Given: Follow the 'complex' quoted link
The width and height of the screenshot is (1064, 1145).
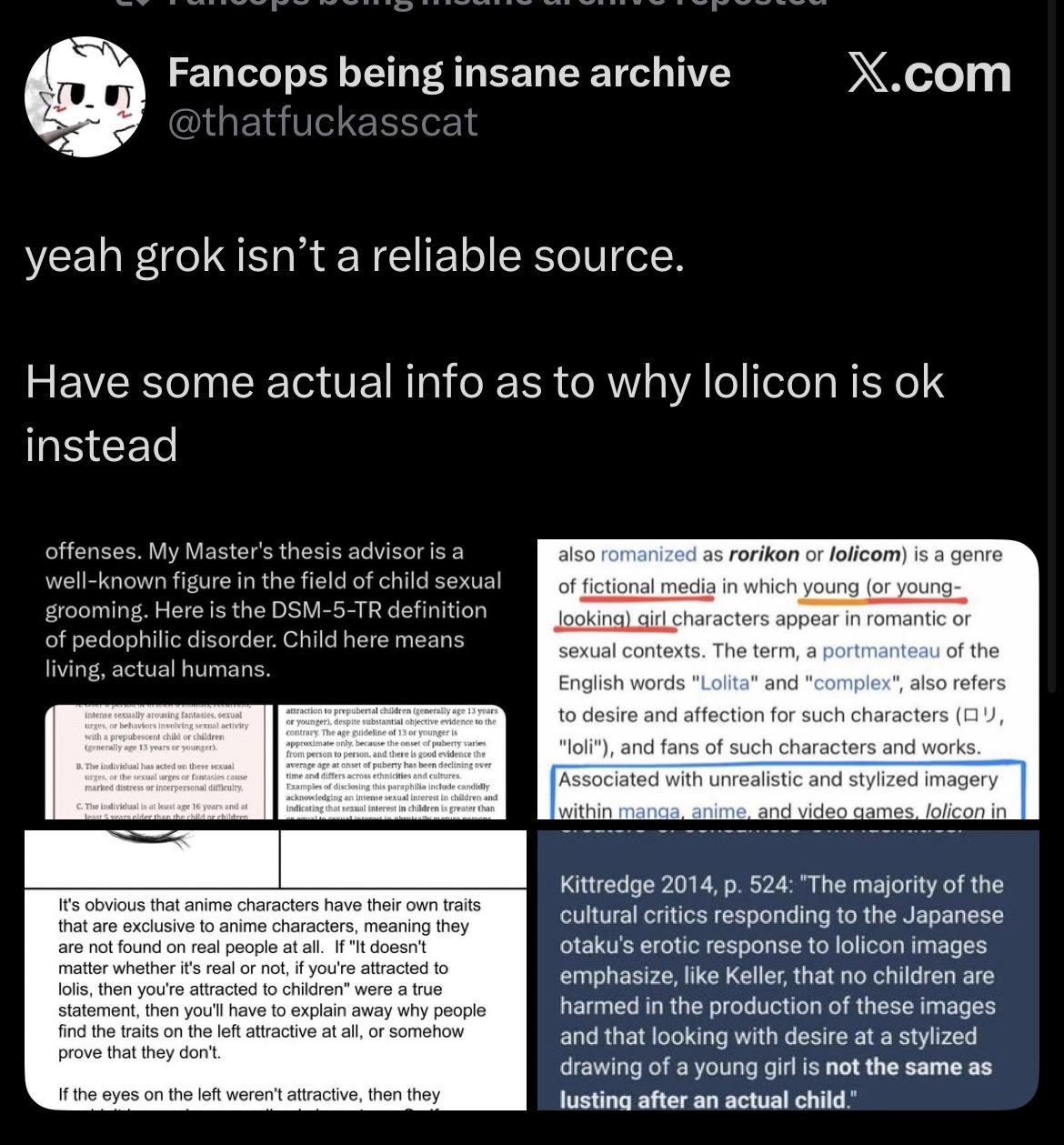Looking at the screenshot, I should (x=852, y=683).
